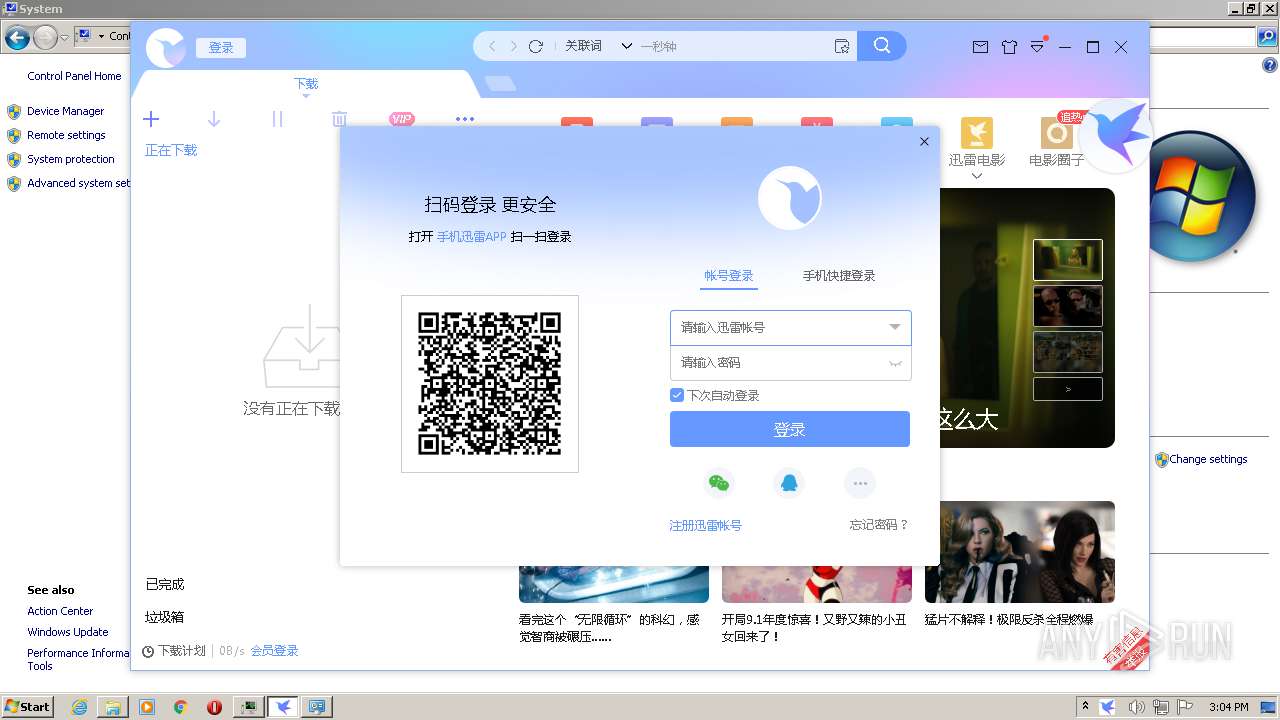Open the mail envelope icon in title bar
1280x720 pixels.
[980, 47]
